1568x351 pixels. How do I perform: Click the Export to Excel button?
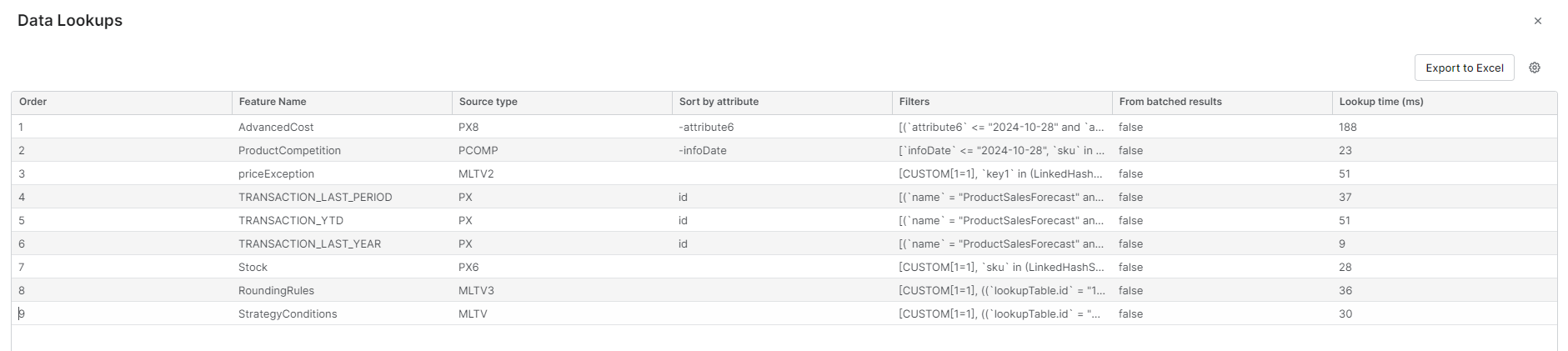tap(1464, 68)
